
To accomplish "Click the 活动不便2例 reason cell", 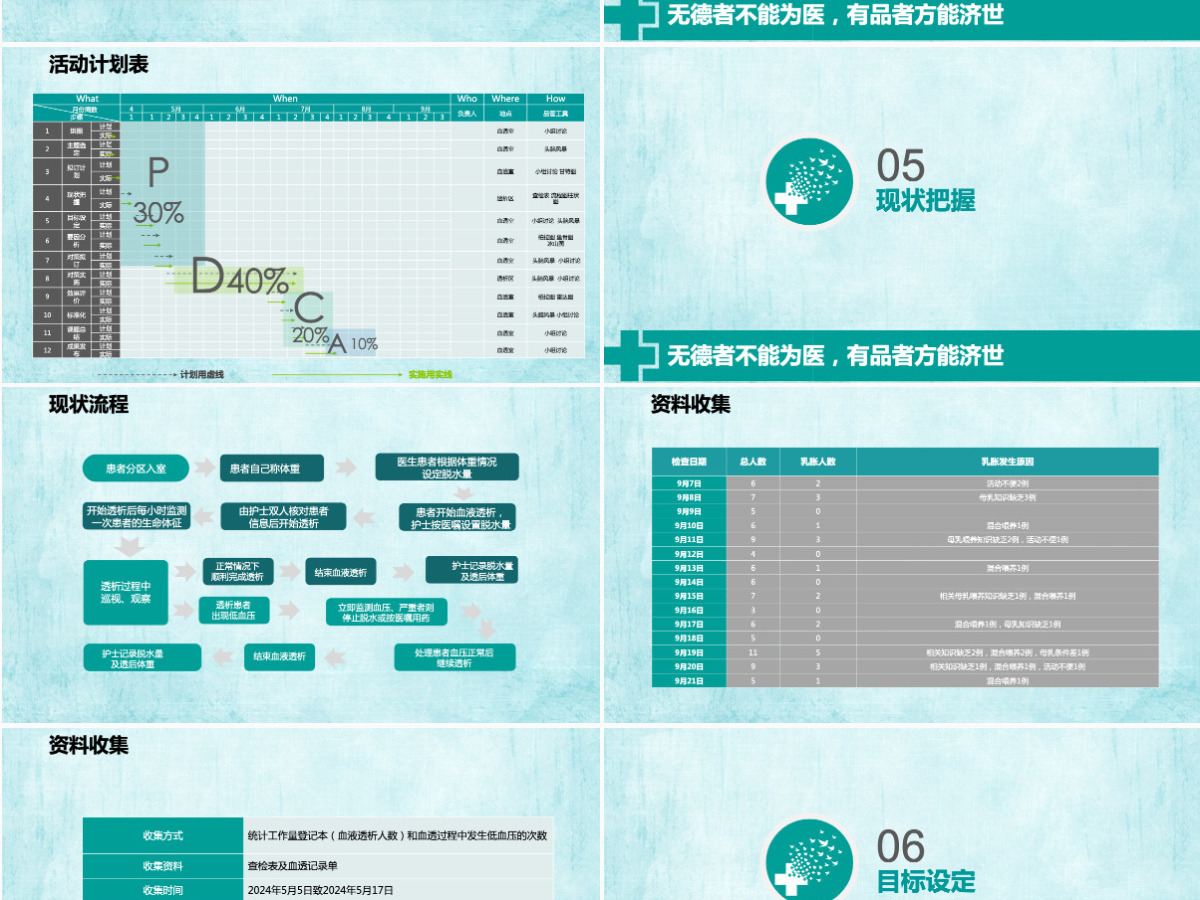I will (1007, 483).
